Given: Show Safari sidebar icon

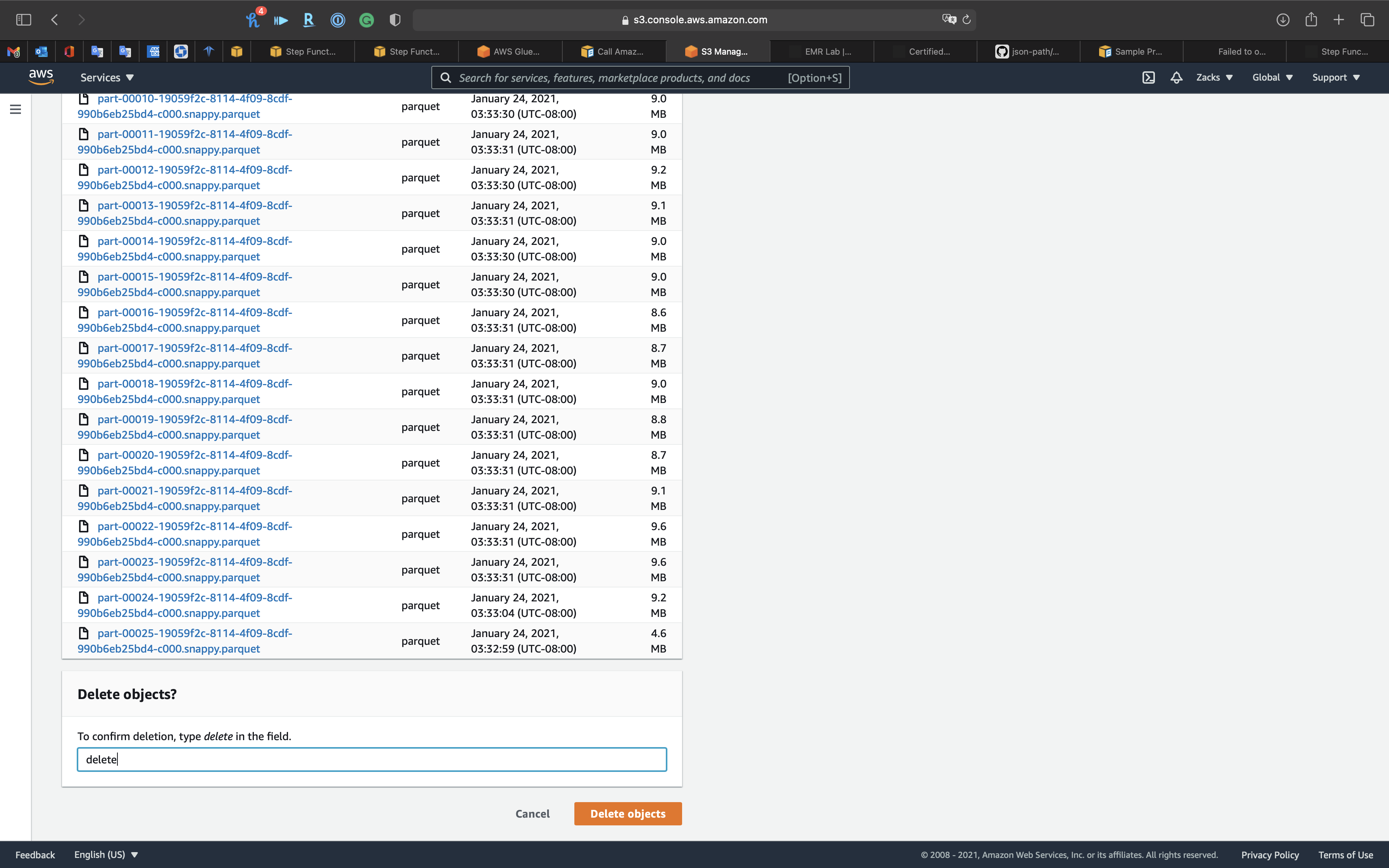Looking at the screenshot, I should (24, 20).
